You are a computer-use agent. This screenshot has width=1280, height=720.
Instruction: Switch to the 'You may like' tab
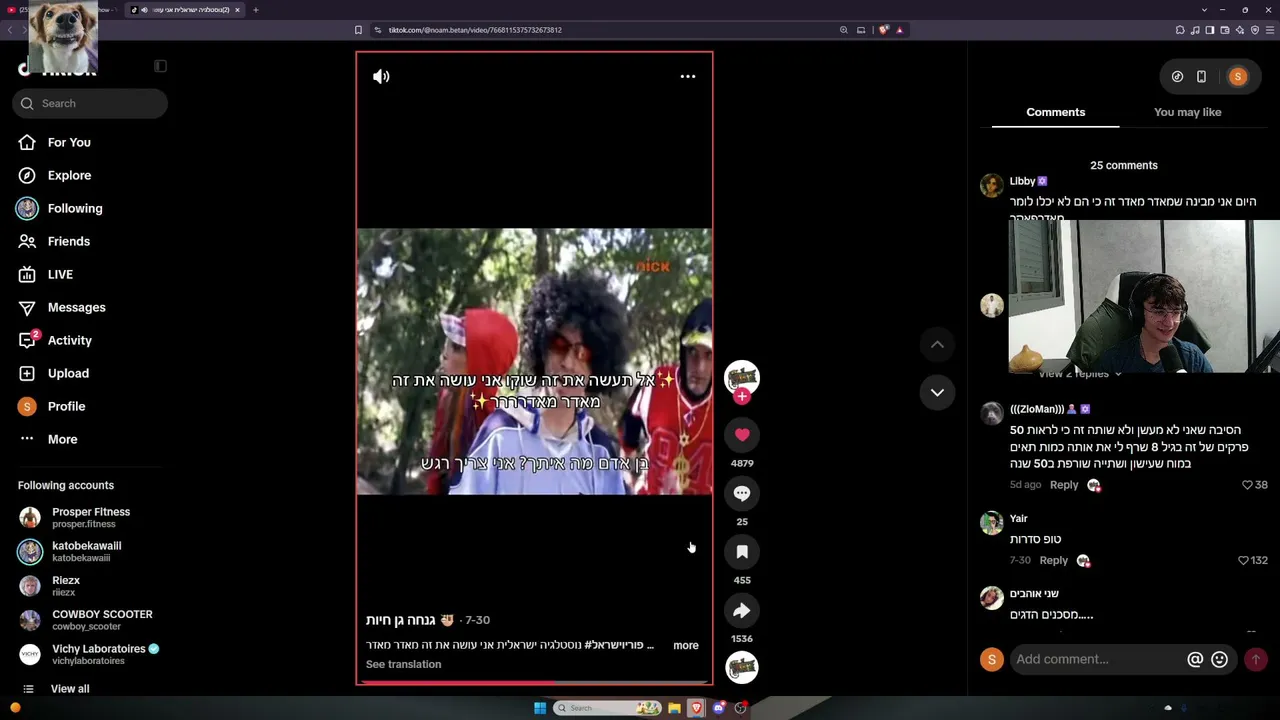pos(1187,112)
